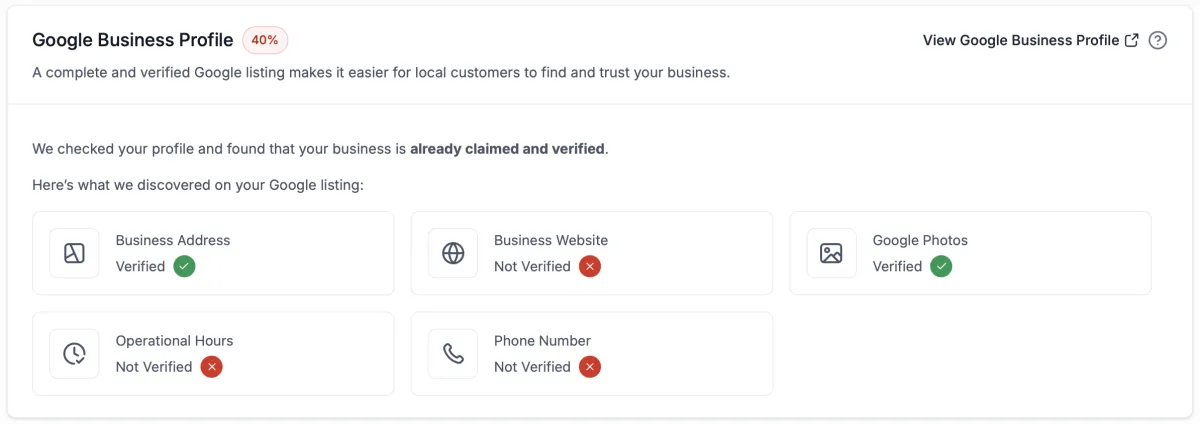The image size is (1200, 424).
Task: Select the Google Photos card label
Action: [920, 240]
